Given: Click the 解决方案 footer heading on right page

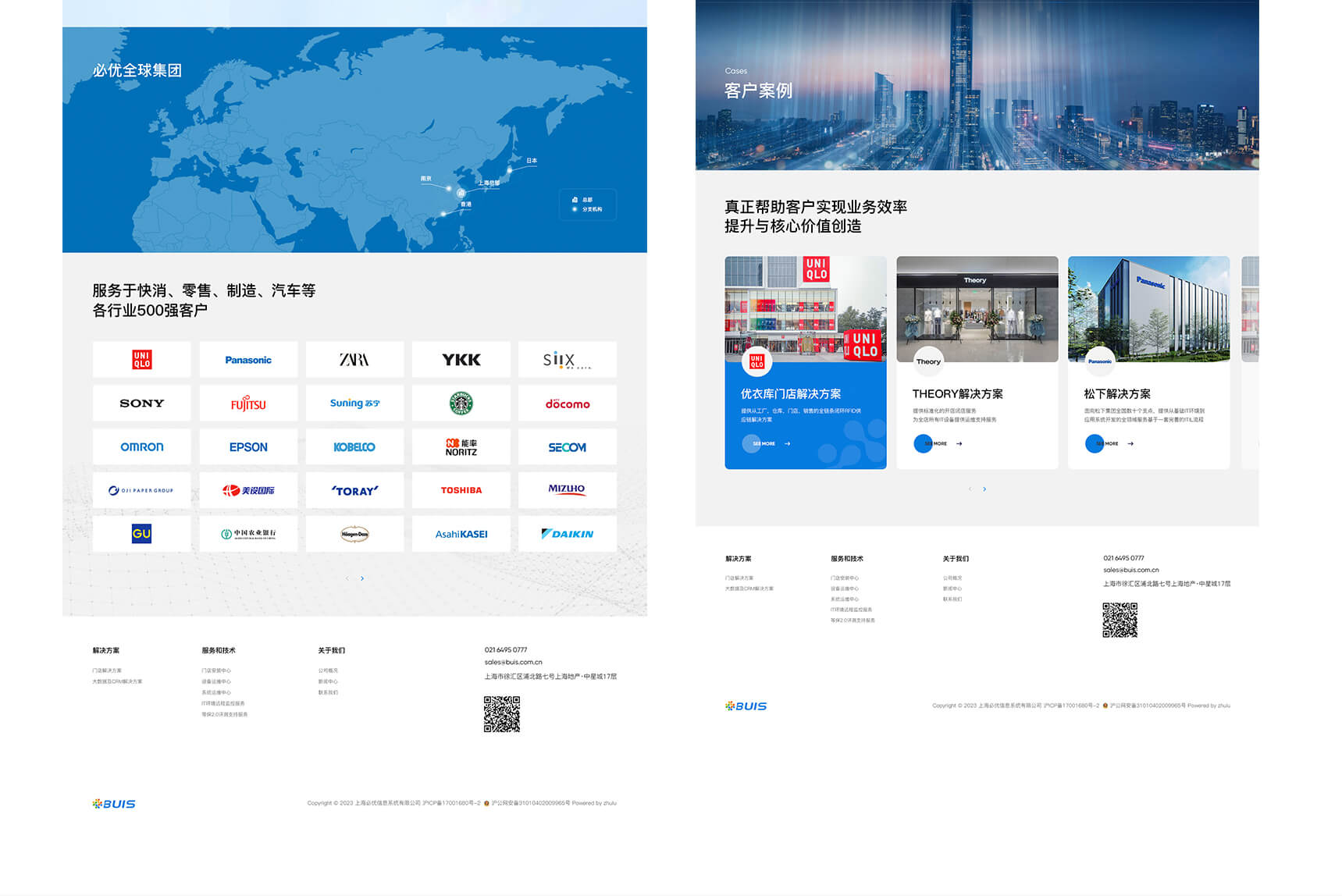Looking at the screenshot, I should pyautogui.click(x=739, y=559).
